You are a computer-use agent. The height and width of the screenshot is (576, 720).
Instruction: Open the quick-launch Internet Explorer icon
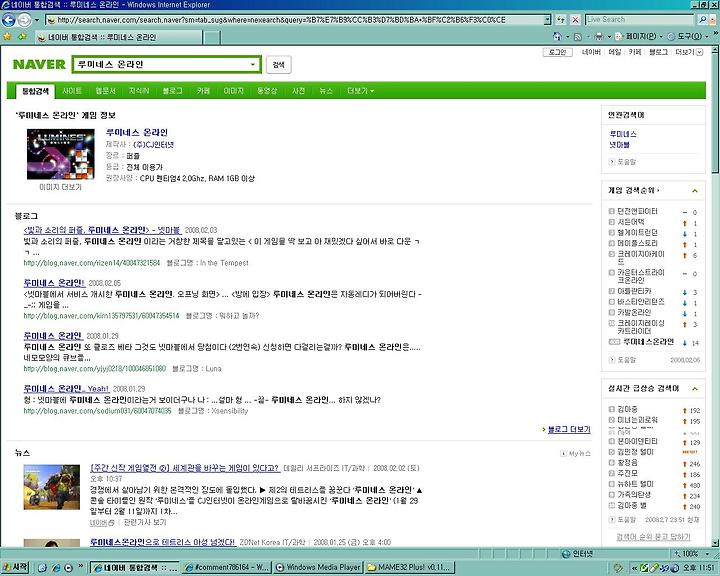56,568
